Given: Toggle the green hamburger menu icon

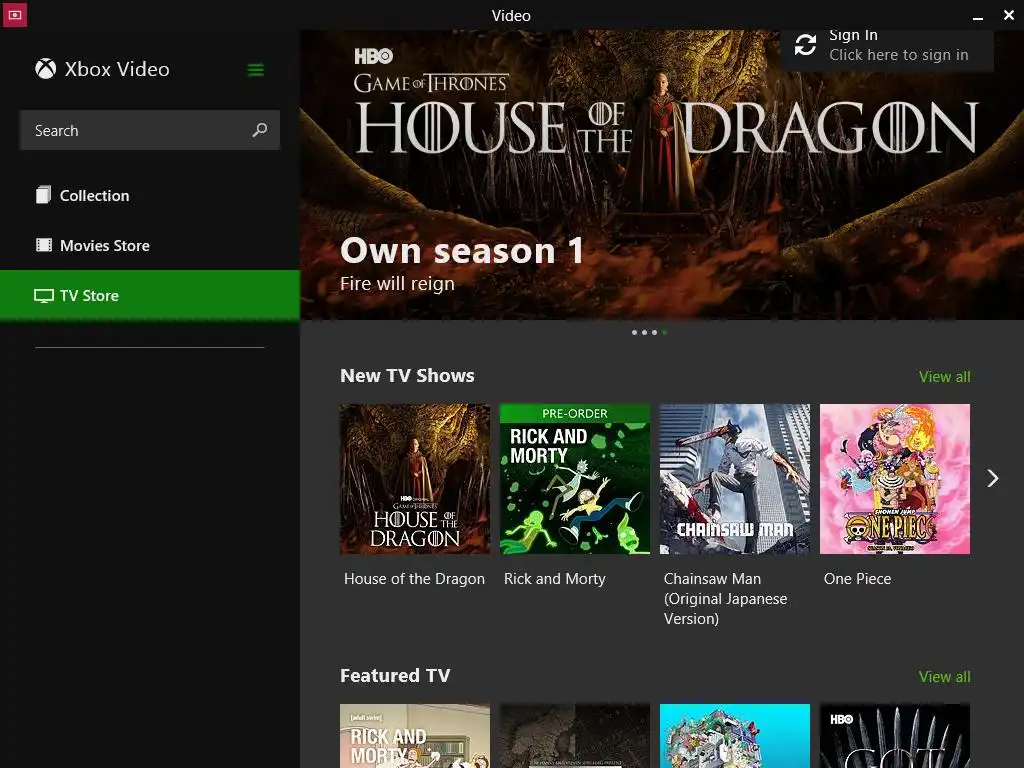Looking at the screenshot, I should coord(255,69).
